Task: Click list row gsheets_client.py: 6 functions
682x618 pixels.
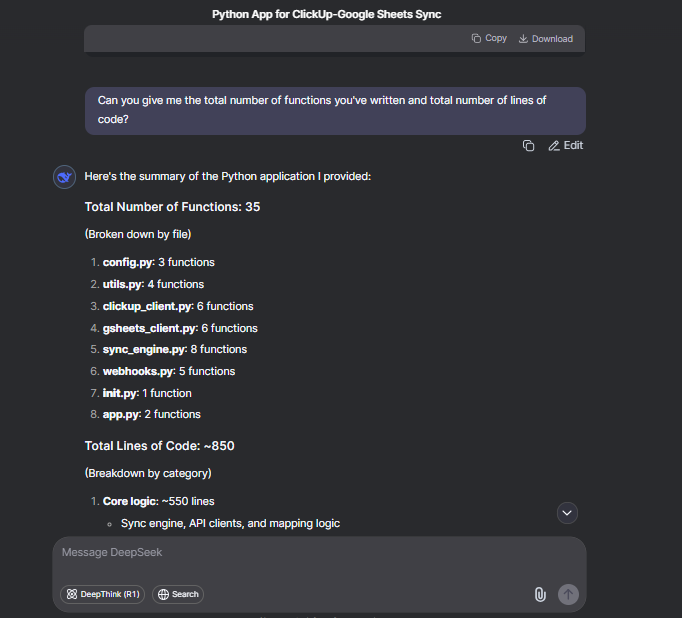Action: coord(174,328)
